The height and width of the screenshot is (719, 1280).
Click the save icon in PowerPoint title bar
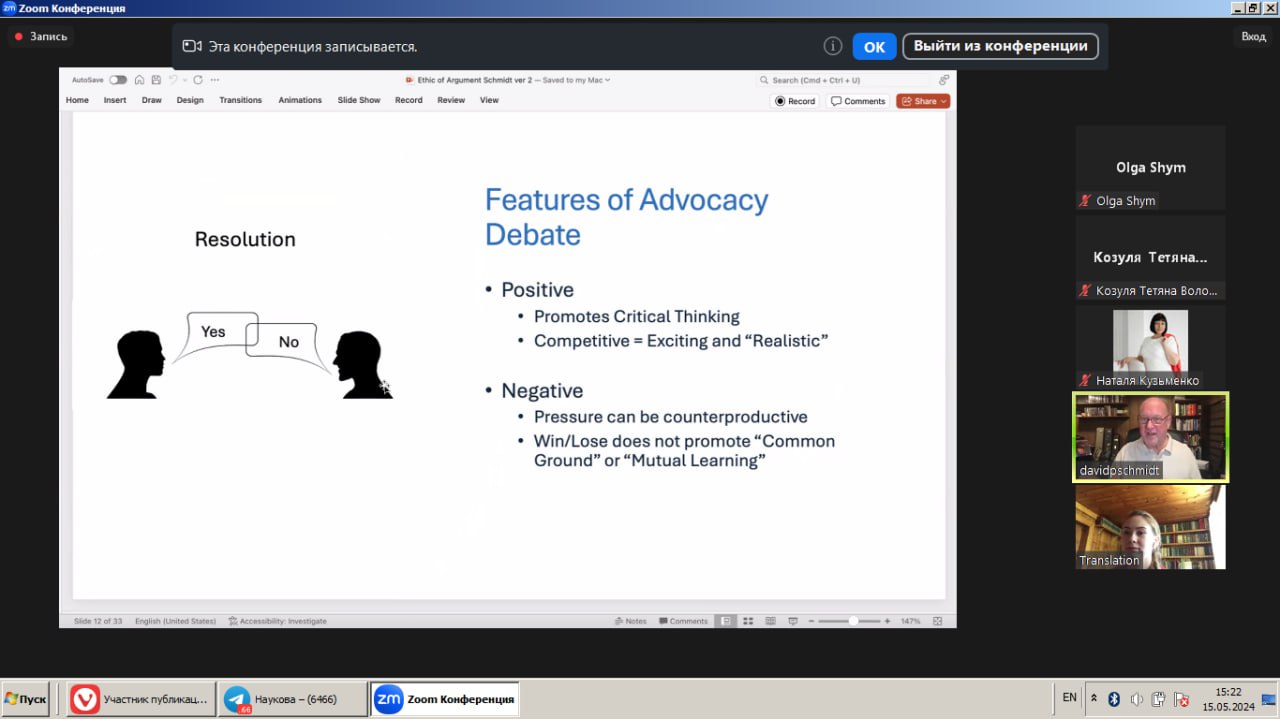155,80
